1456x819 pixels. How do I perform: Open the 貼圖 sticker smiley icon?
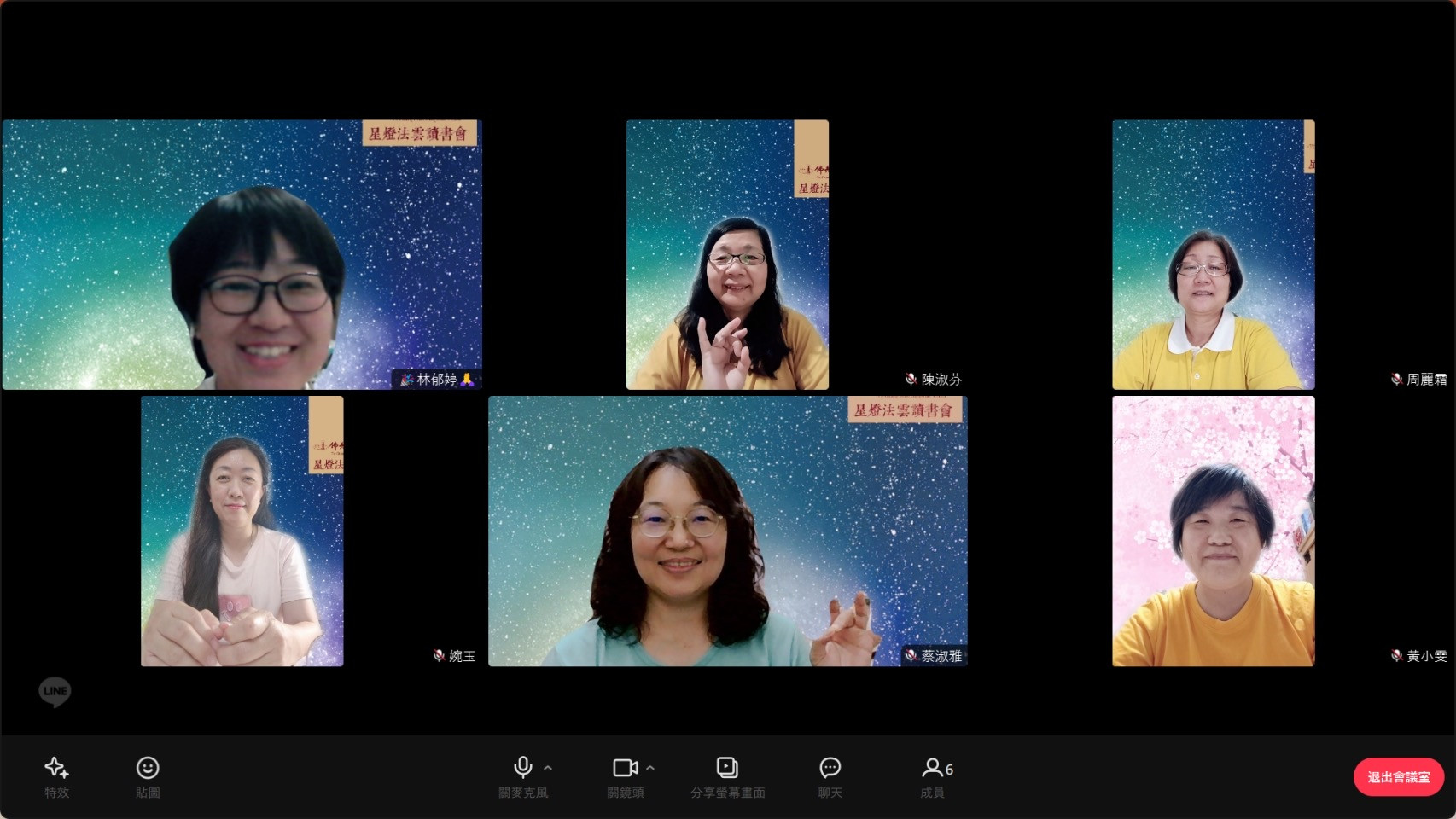click(148, 768)
